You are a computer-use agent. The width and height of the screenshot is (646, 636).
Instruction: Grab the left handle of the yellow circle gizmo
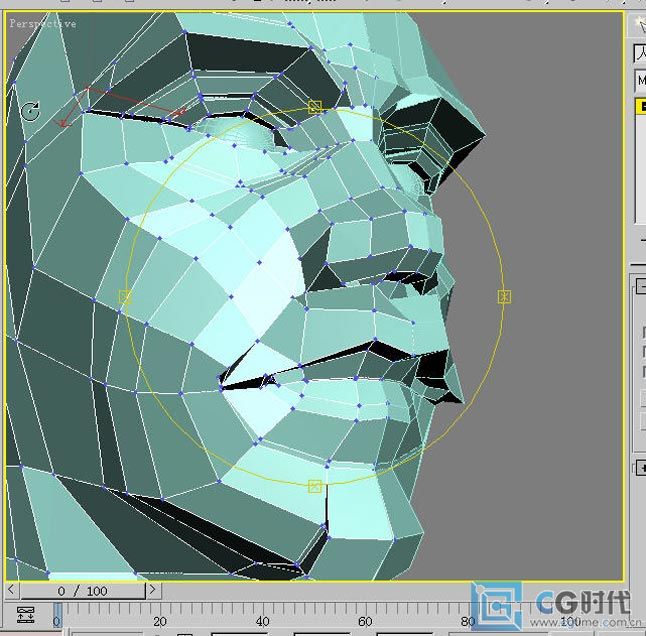pos(125,297)
